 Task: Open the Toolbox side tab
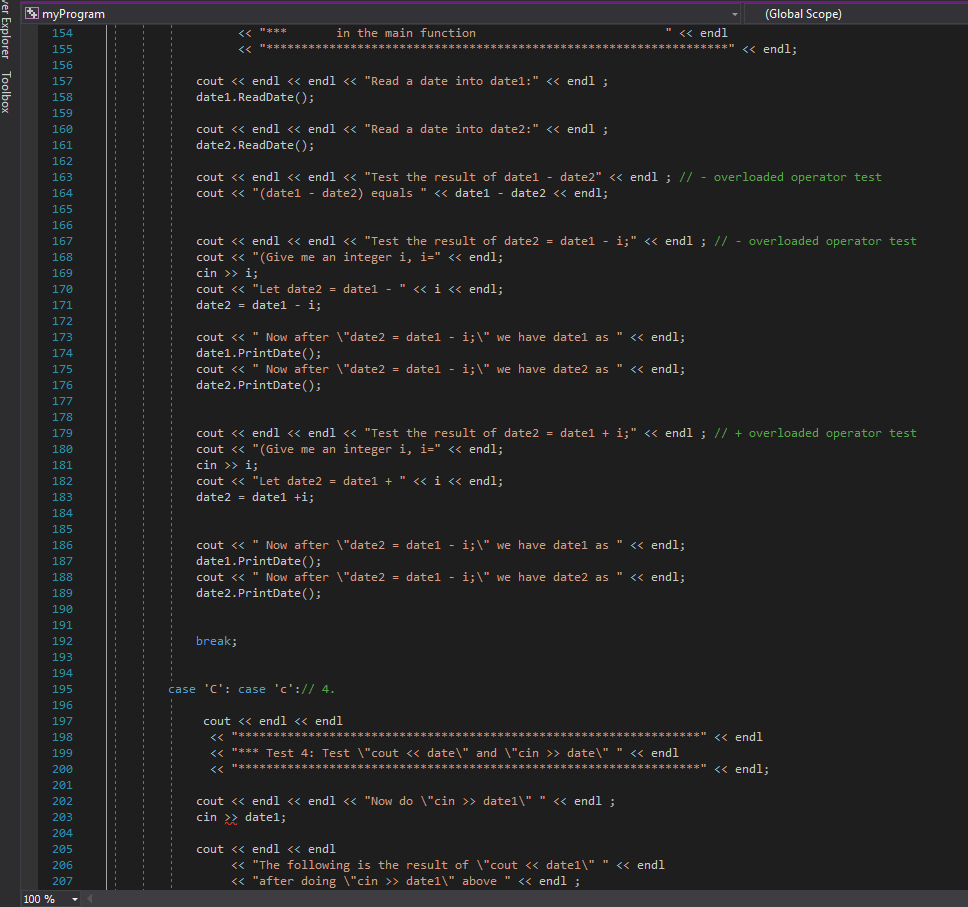pyautogui.click(x=8, y=92)
